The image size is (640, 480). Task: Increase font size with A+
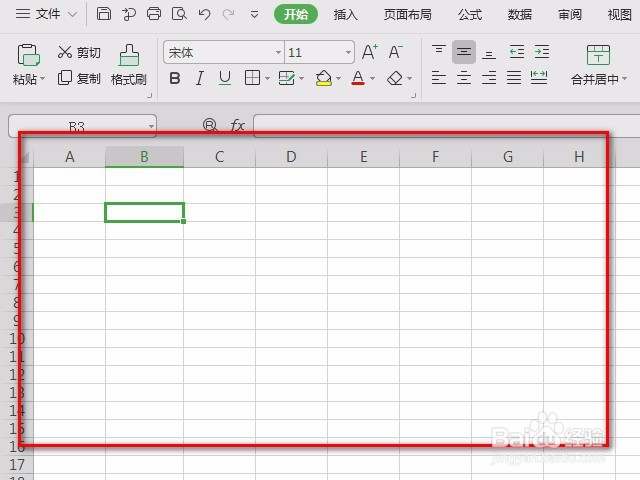pos(370,52)
